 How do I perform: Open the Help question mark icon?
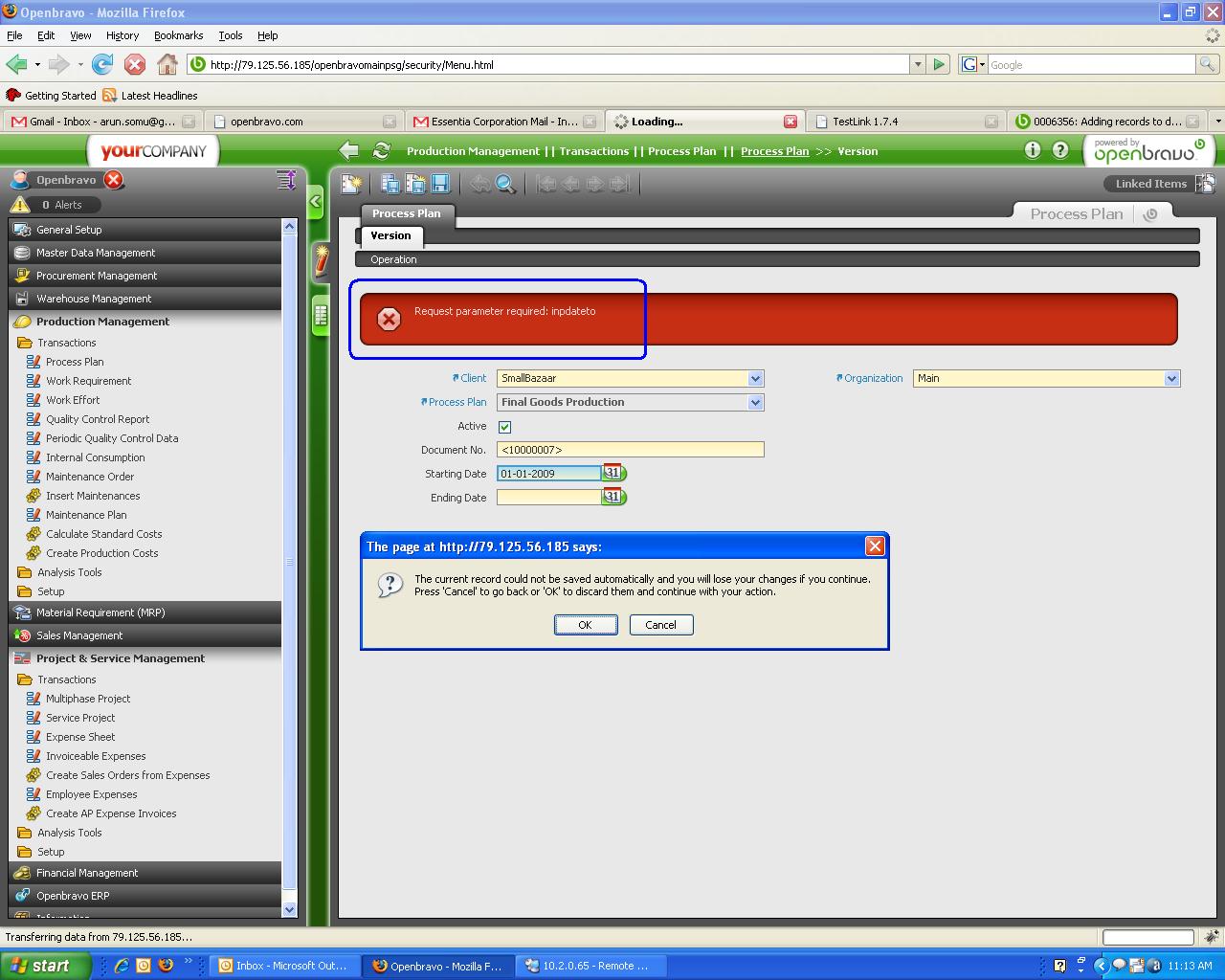(1060, 150)
